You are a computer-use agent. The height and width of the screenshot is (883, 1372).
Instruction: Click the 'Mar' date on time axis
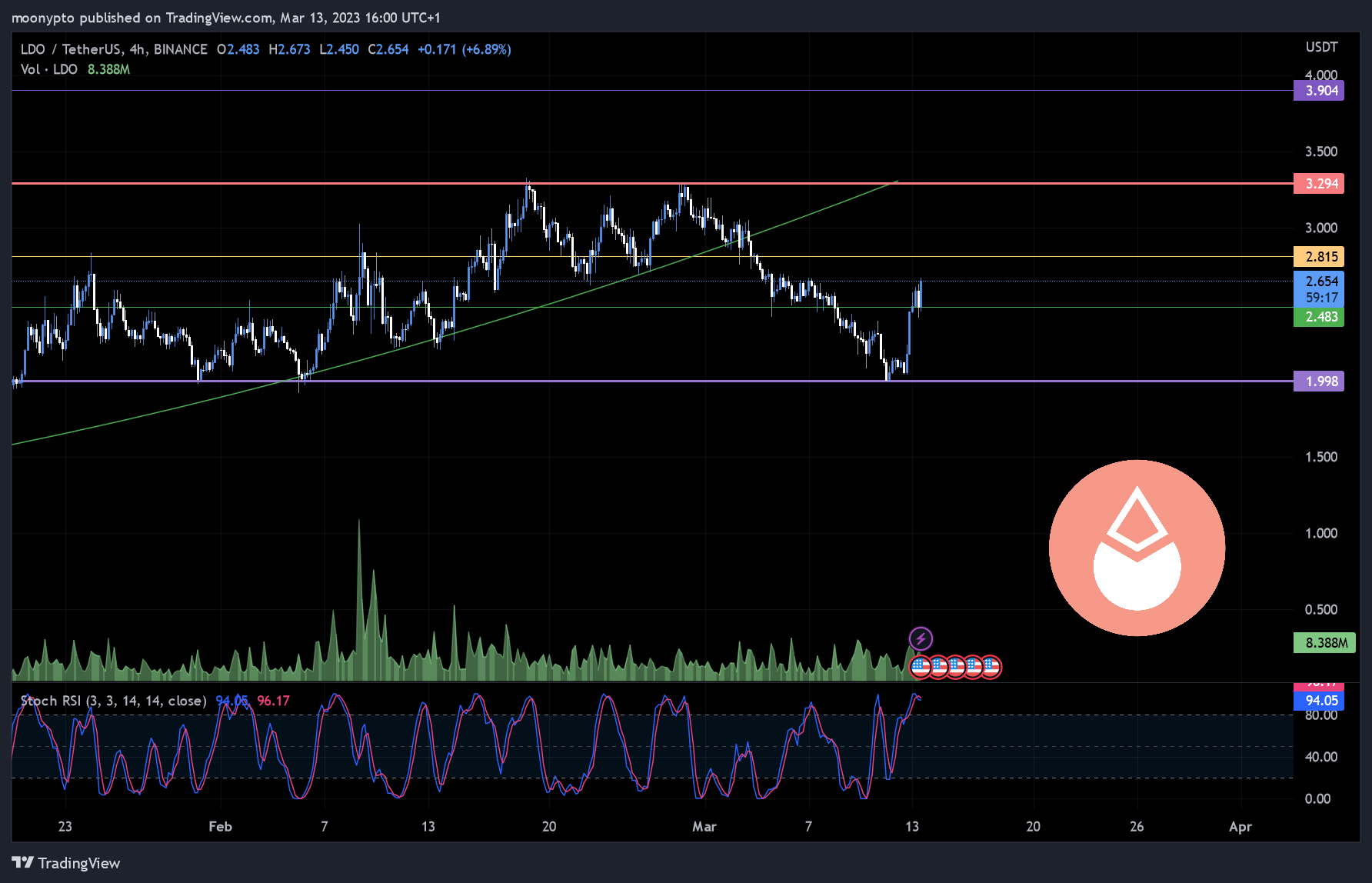point(704,827)
